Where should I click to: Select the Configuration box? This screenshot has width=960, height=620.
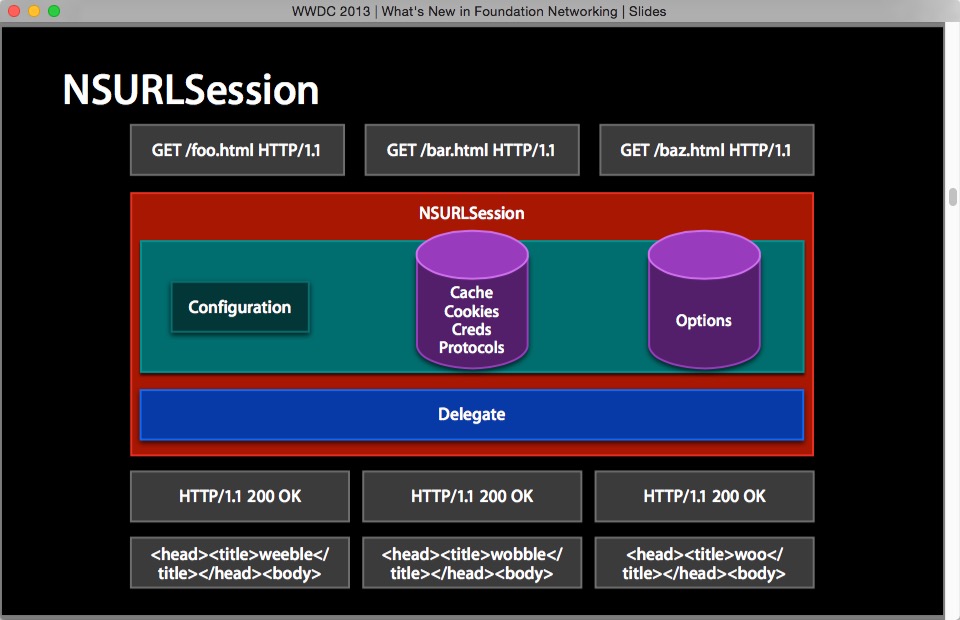[x=240, y=307]
